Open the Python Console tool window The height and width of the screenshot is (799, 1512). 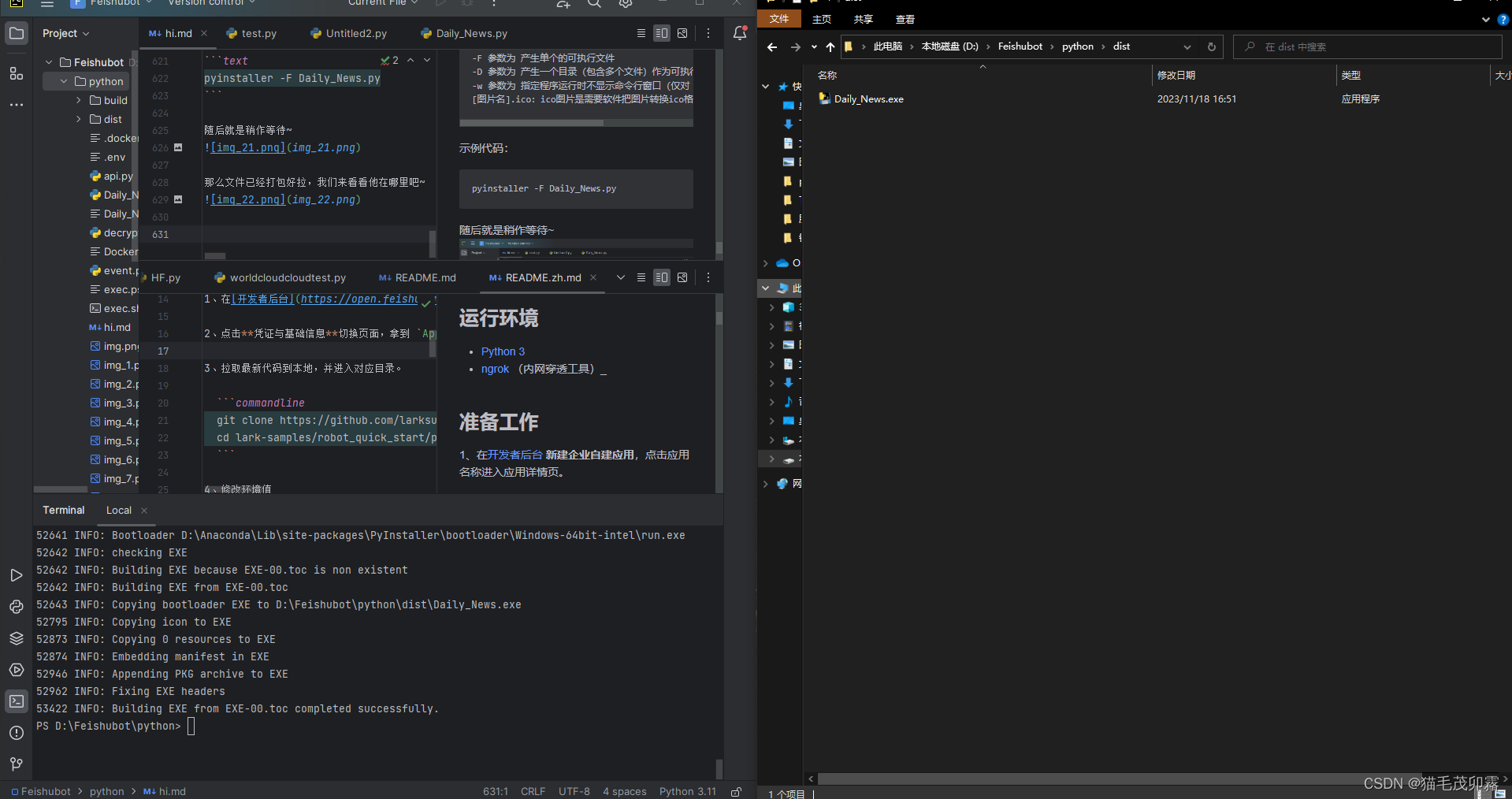[17, 607]
